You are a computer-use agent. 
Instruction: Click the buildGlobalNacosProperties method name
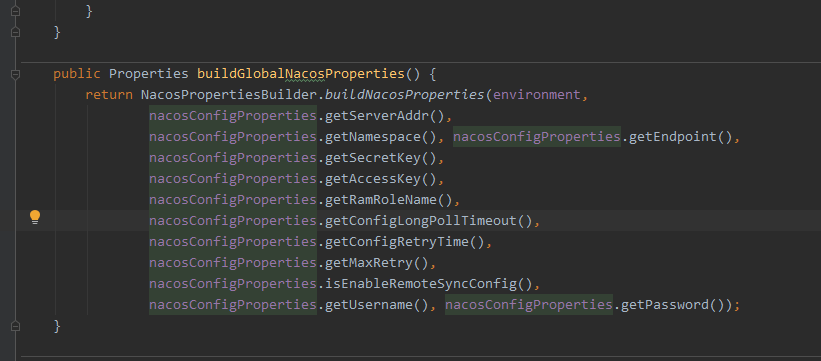pyautogui.click(x=301, y=74)
